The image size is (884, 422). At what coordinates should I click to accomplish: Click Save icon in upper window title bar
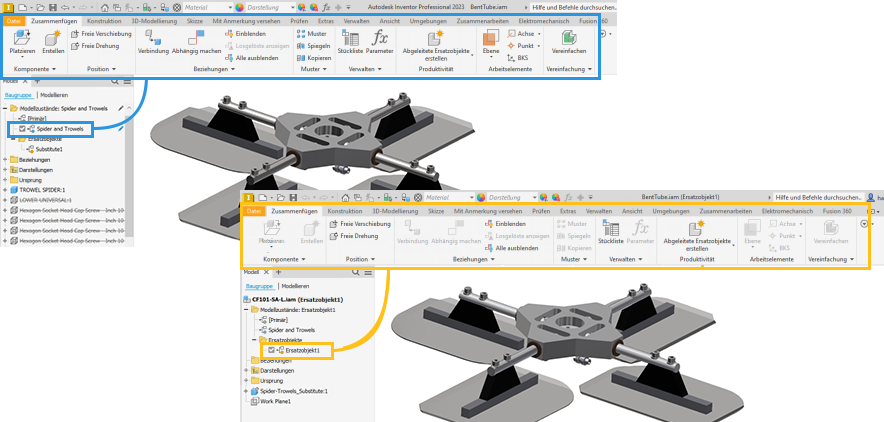(52, 8)
